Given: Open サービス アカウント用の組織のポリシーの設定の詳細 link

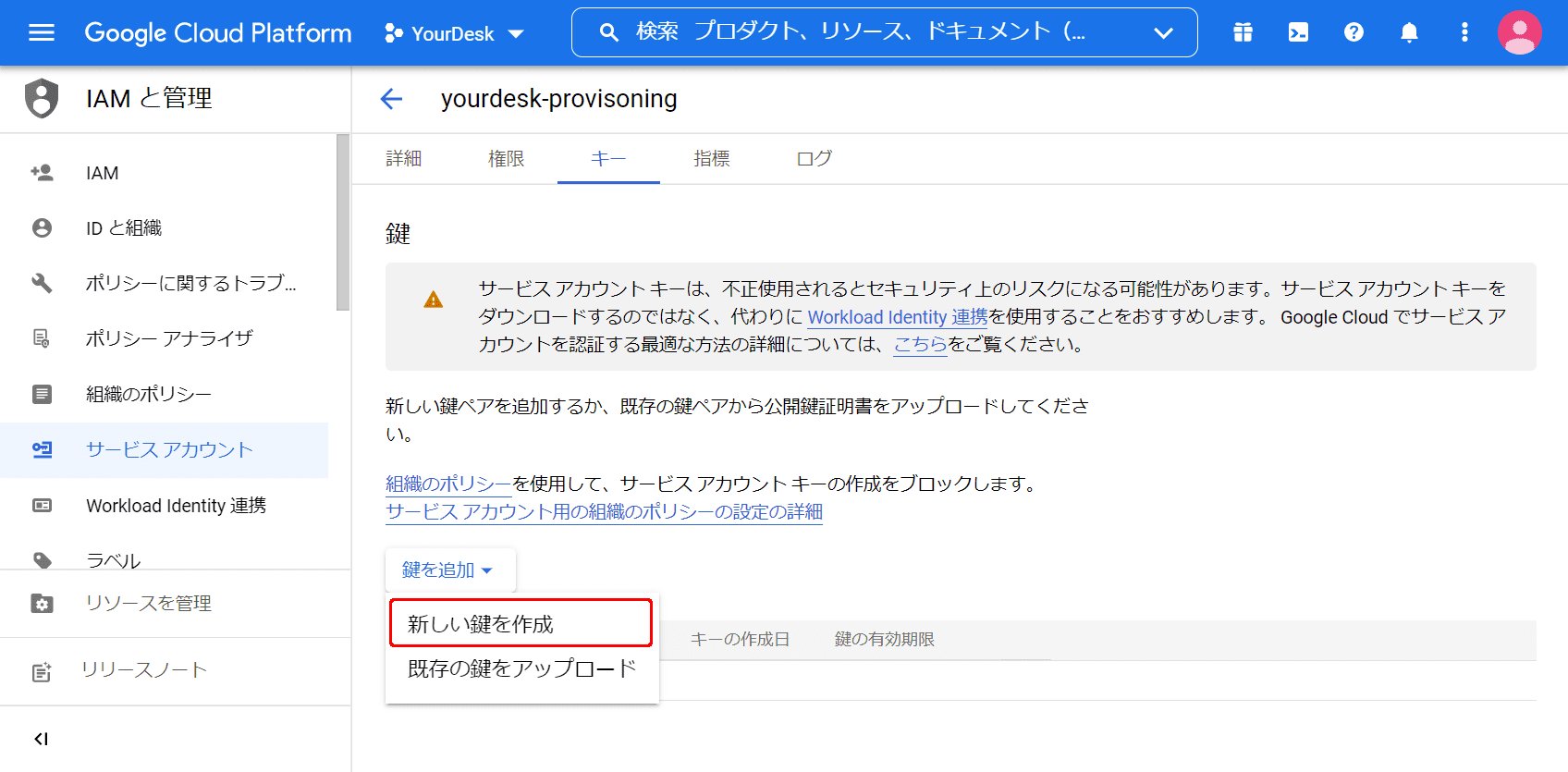Looking at the screenshot, I should point(604,512).
